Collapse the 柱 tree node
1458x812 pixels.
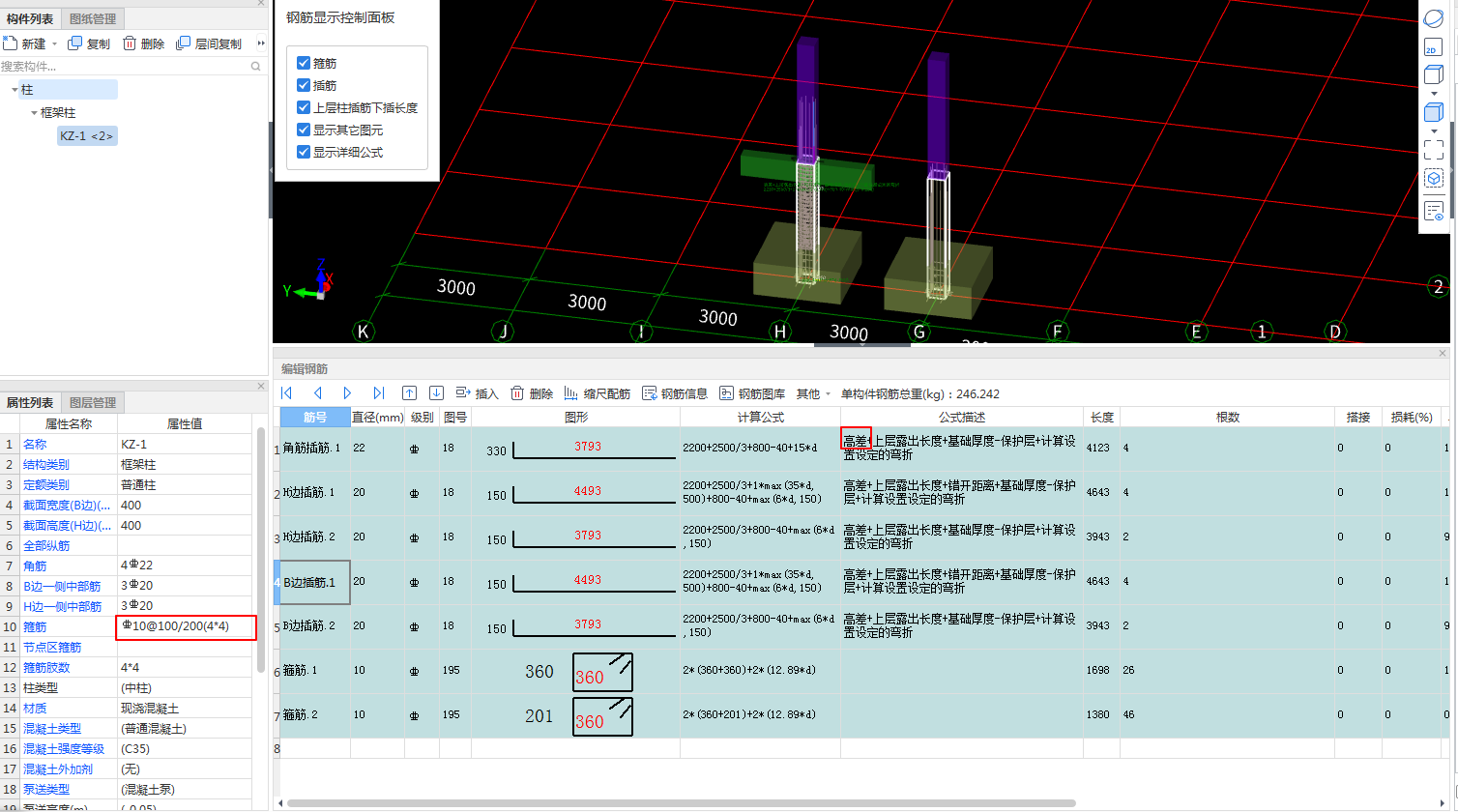[x=15, y=90]
